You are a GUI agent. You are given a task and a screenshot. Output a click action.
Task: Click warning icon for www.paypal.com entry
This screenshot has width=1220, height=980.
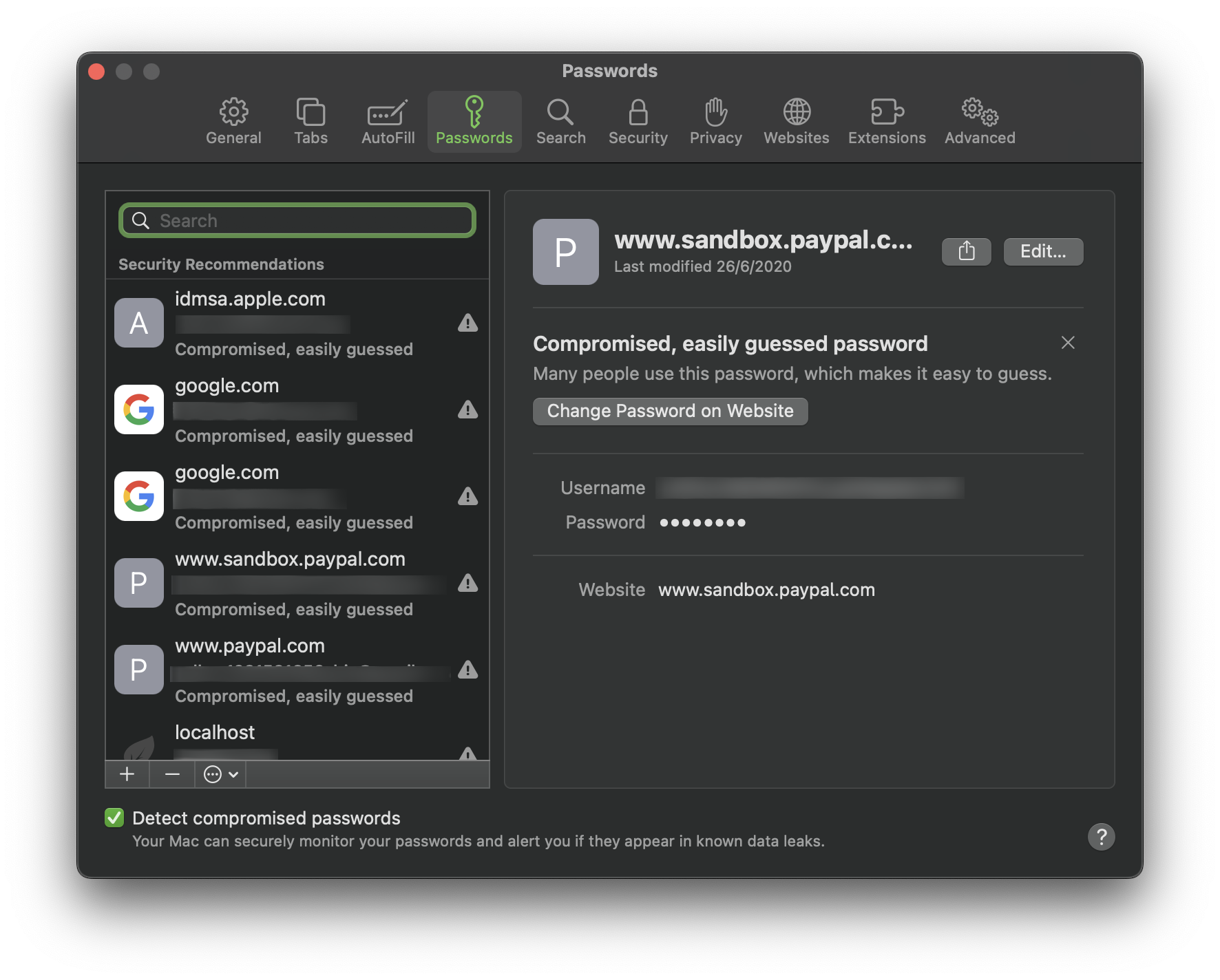pos(468,670)
